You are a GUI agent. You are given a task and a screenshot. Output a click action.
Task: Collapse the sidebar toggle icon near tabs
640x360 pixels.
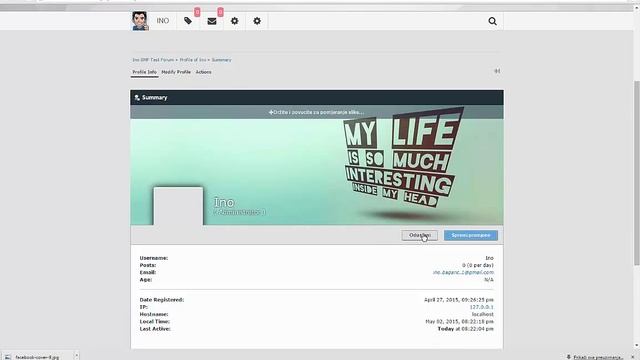point(497,71)
